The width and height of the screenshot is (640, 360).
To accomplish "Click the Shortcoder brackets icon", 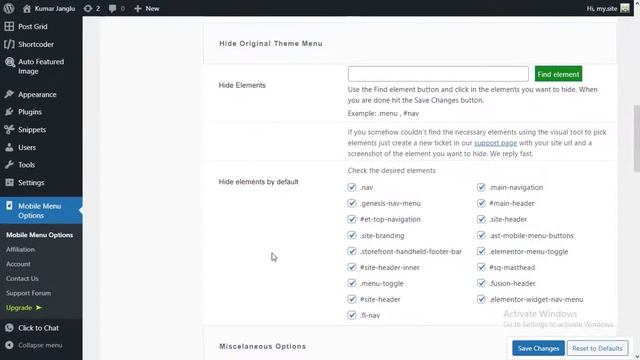I will [x=9, y=44].
